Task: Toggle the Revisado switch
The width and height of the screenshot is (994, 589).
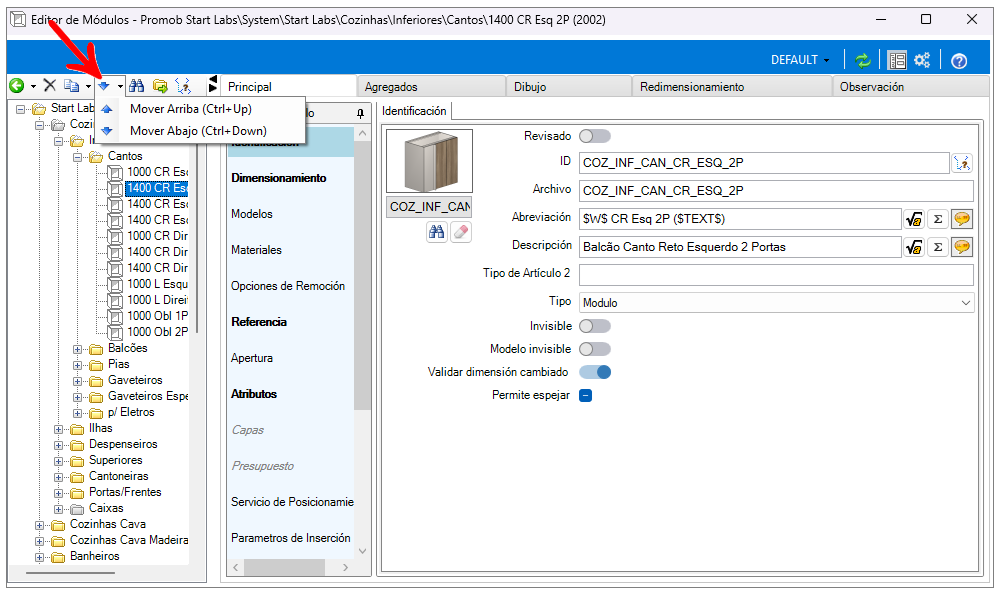Action: pyautogui.click(x=594, y=136)
